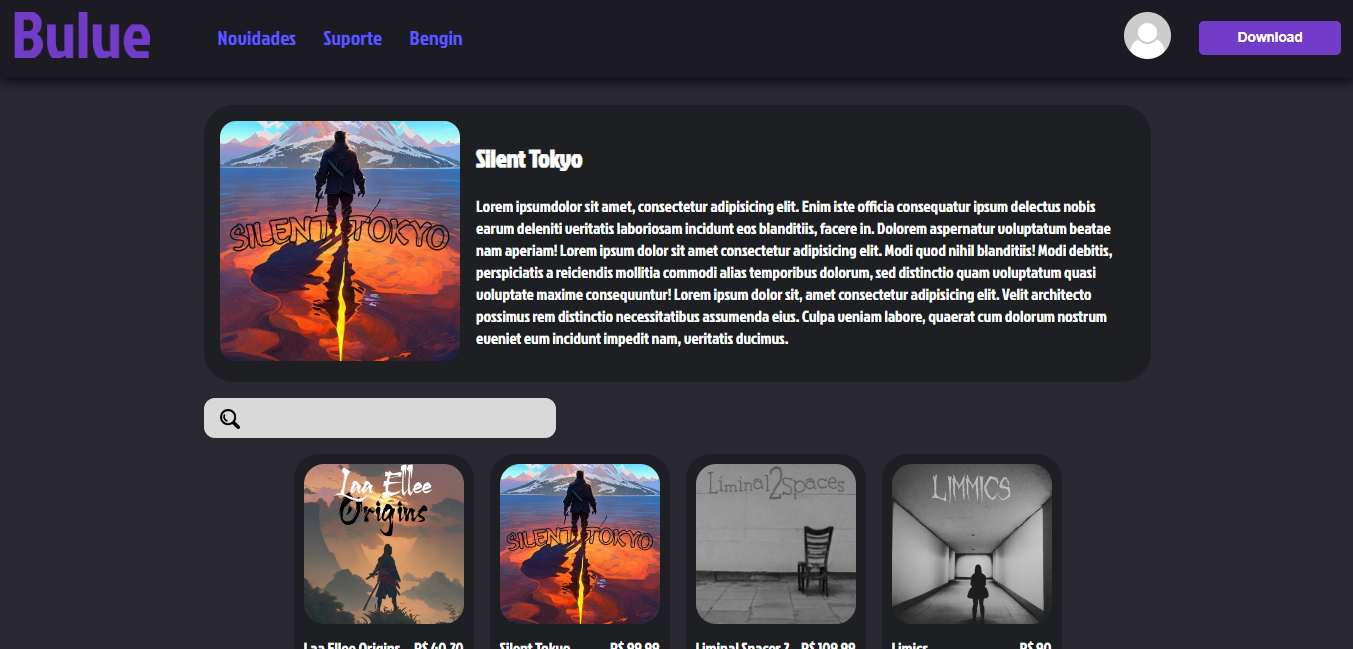Go to the Suporte page
Image resolution: width=1353 pixels, height=649 pixels.
(x=352, y=39)
